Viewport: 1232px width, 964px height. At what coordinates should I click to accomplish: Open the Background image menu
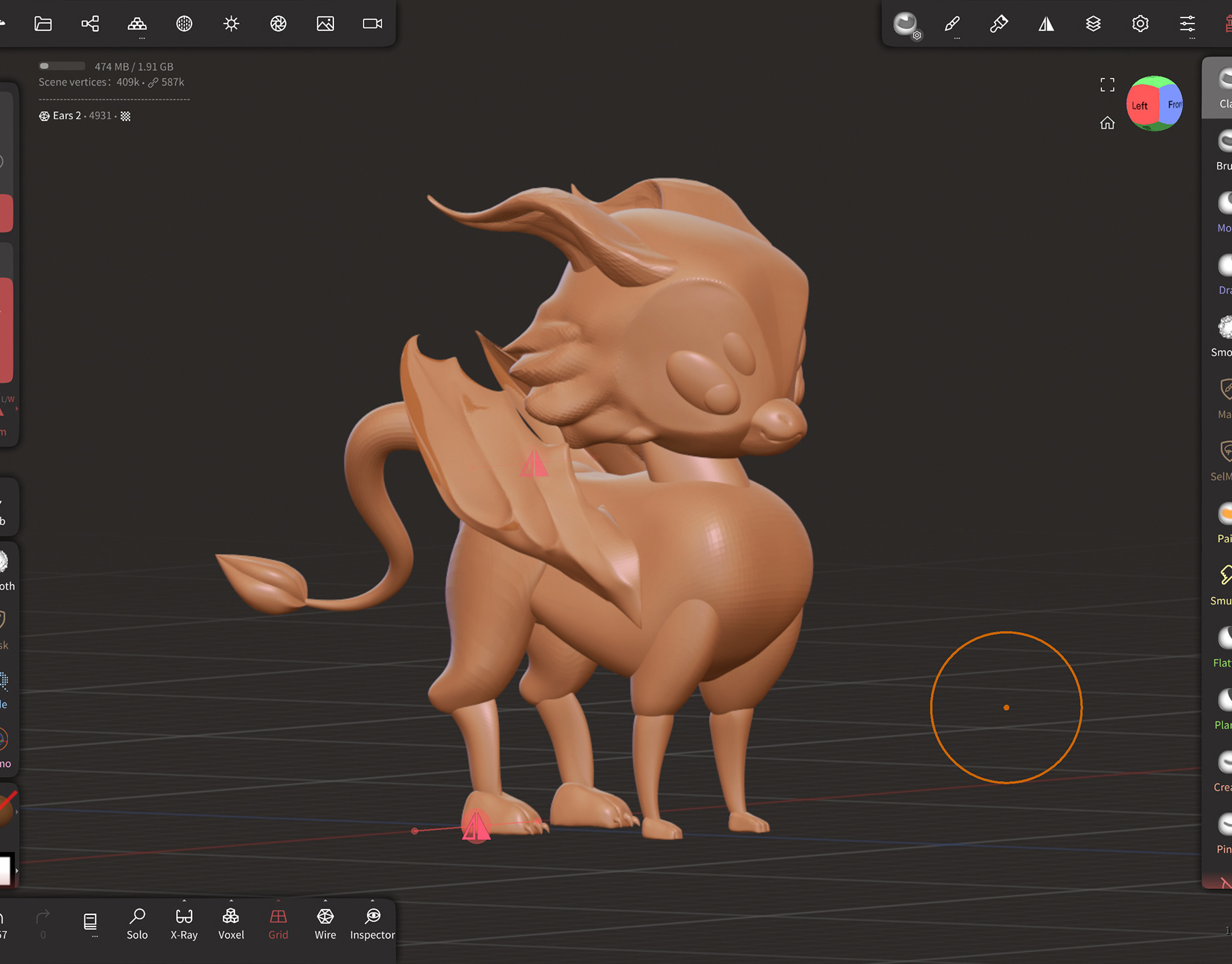325,24
